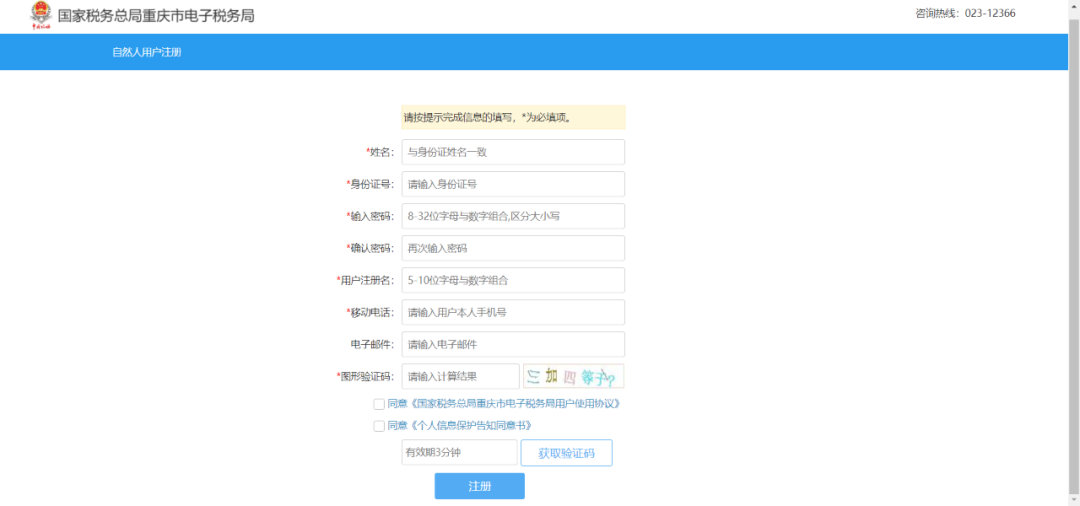This screenshot has width=1080, height=506.
Task: Click the 图形验证码 answer field
Action: [460, 377]
